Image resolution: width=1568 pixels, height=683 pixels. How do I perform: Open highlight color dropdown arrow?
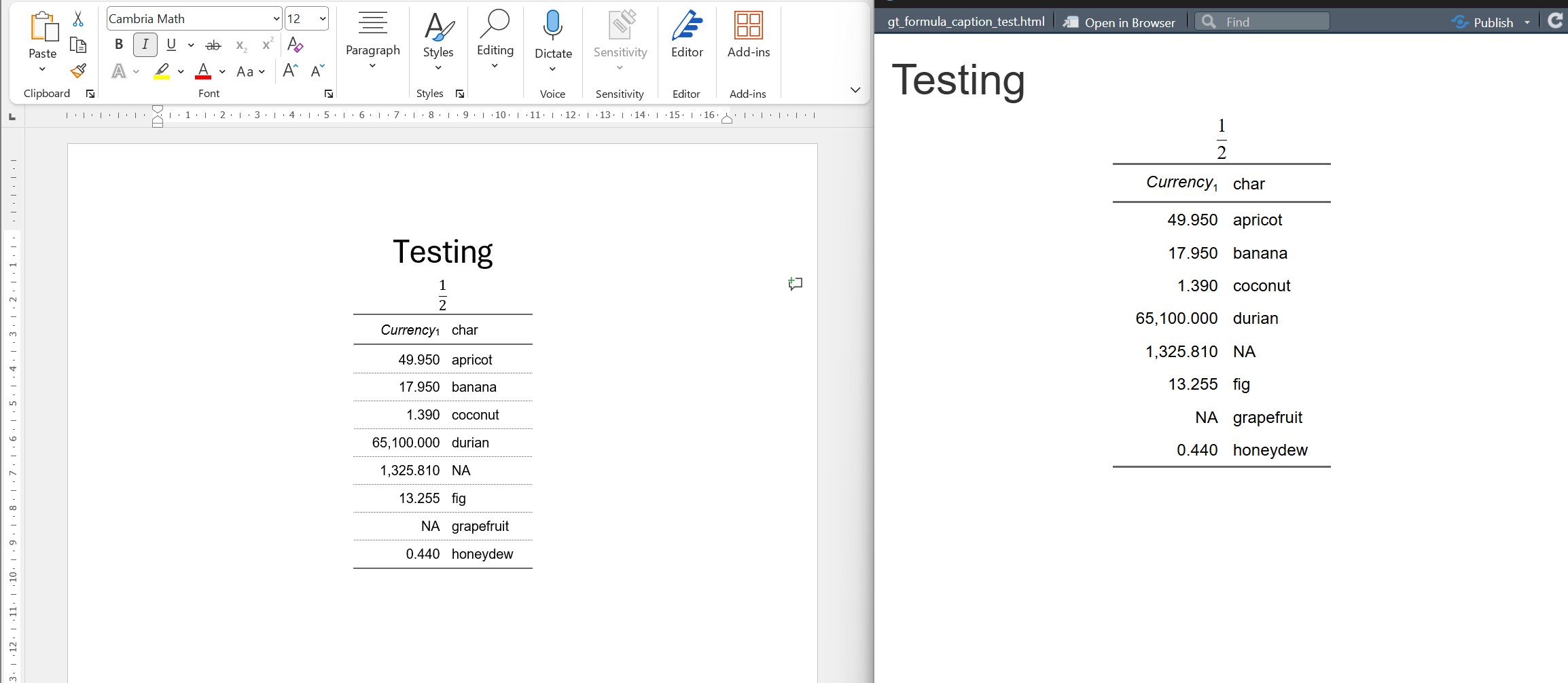click(x=181, y=71)
